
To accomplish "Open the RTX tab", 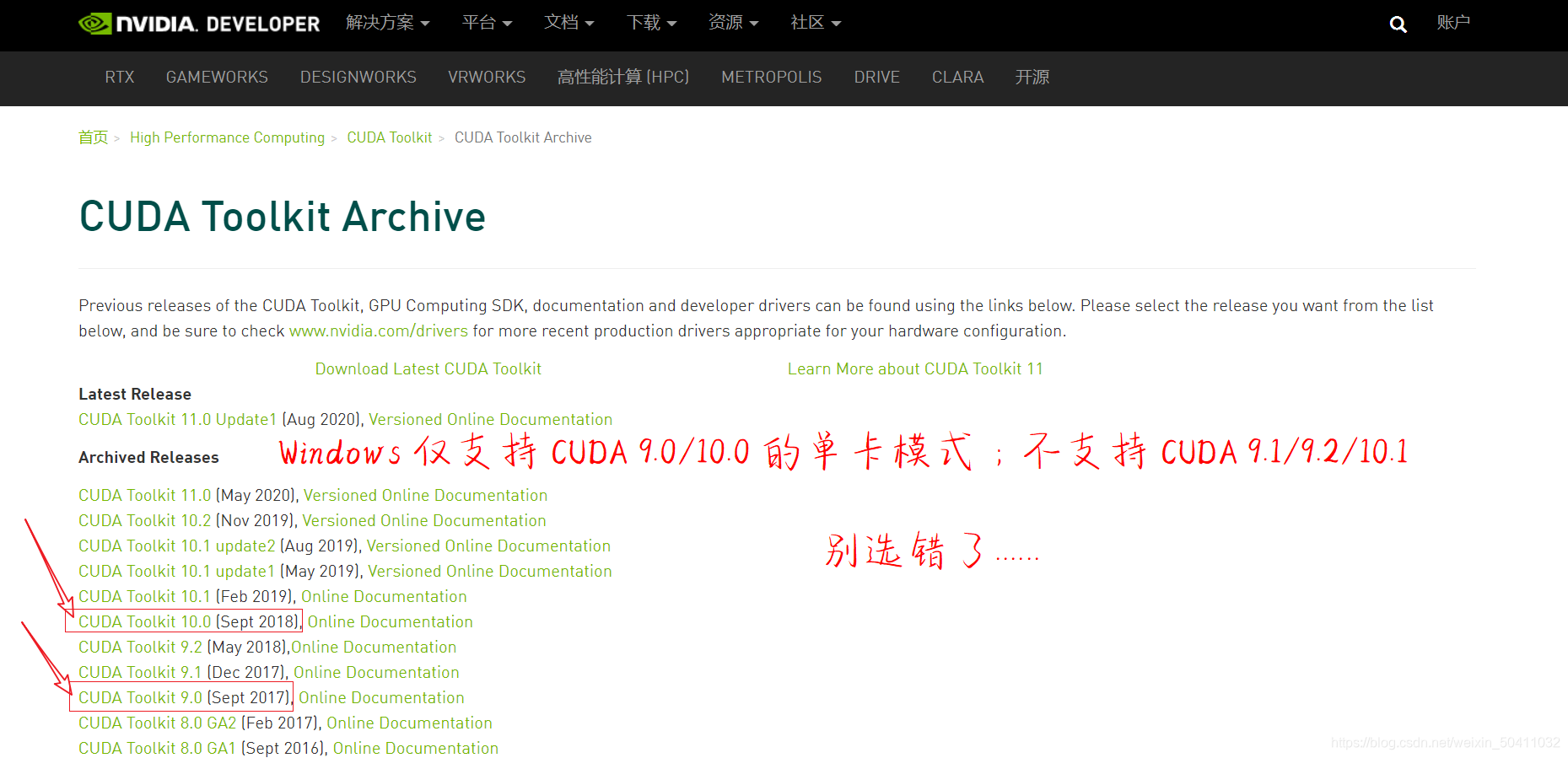I will coord(120,77).
